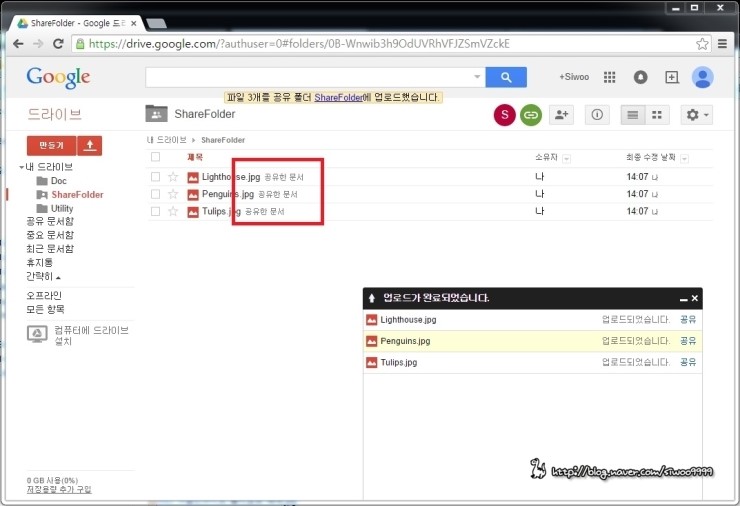
Task: Click 내 드라이브 breadcrumb
Action: (x=166, y=140)
